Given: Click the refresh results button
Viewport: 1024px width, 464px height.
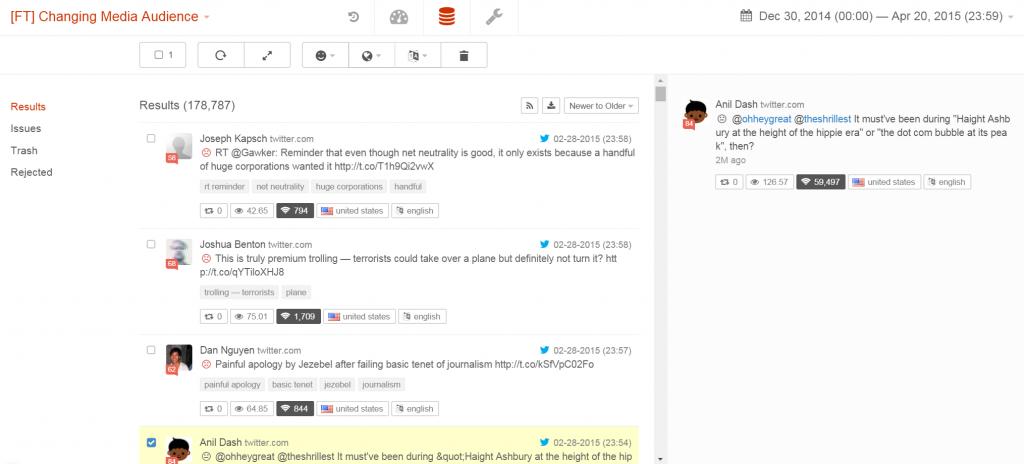Looking at the screenshot, I should 220,55.
